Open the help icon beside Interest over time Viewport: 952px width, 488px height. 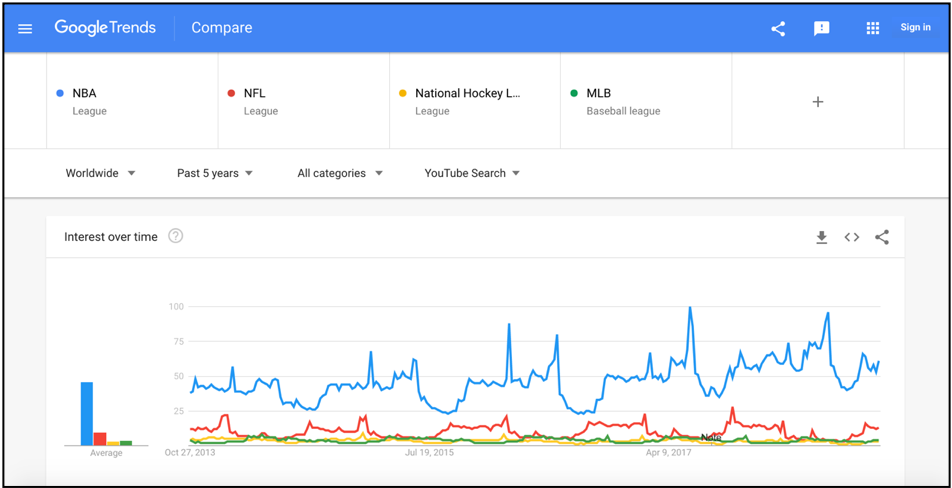tap(176, 236)
